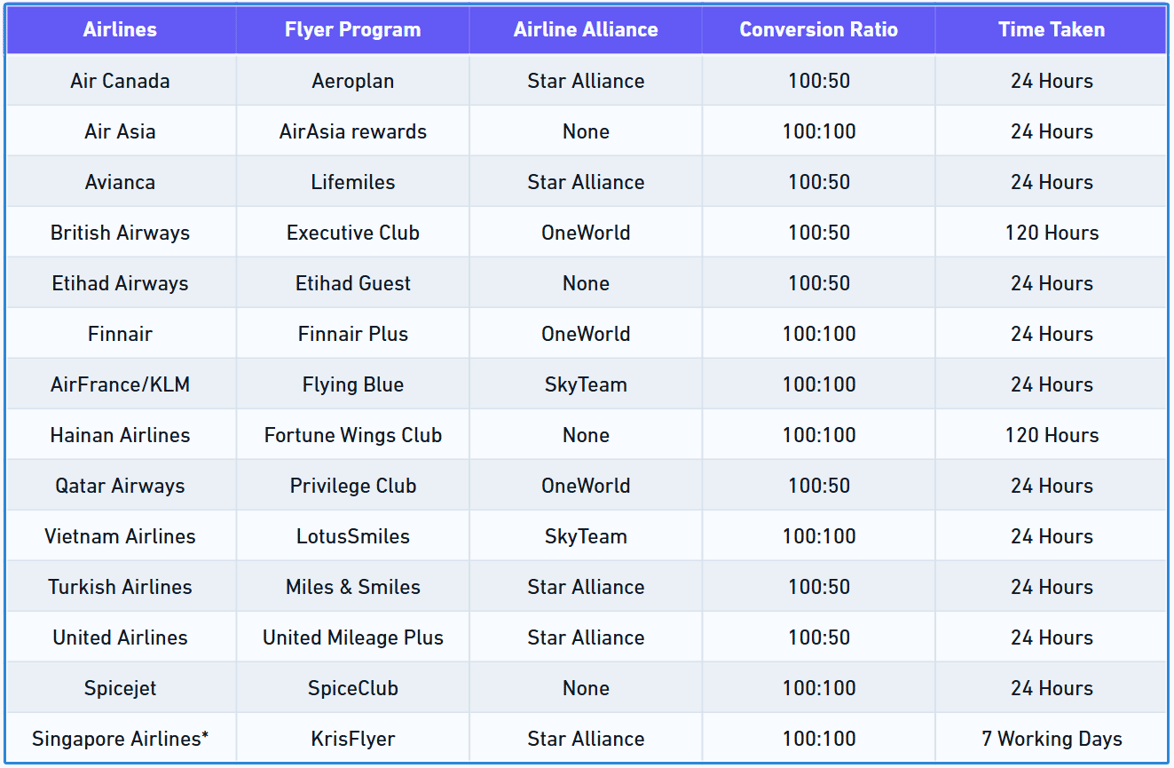This screenshot has width=1174, height=768.
Task: Select the United Mileage Plus cell
Action: (x=352, y=638)
